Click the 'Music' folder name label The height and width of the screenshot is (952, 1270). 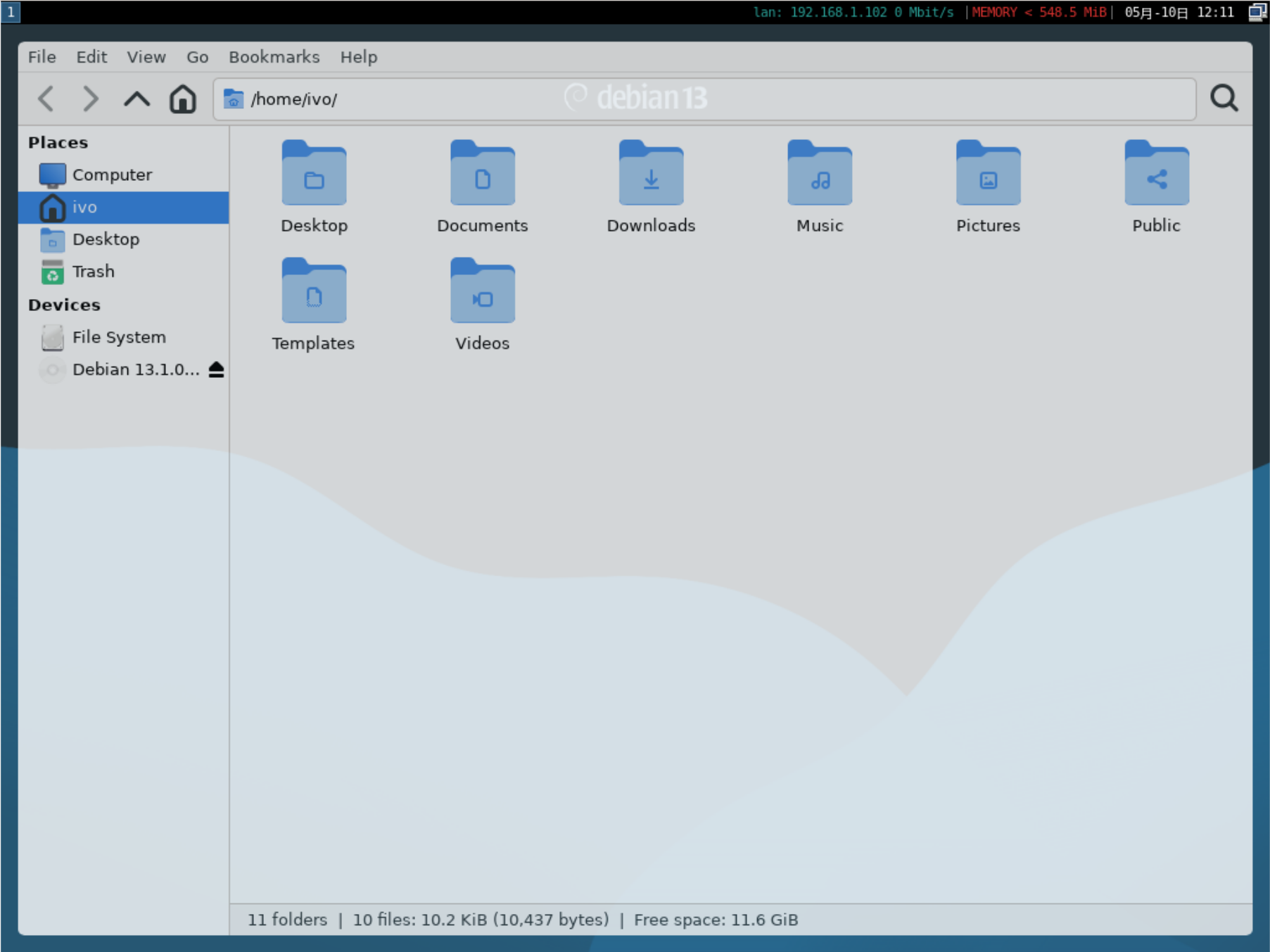820,225
